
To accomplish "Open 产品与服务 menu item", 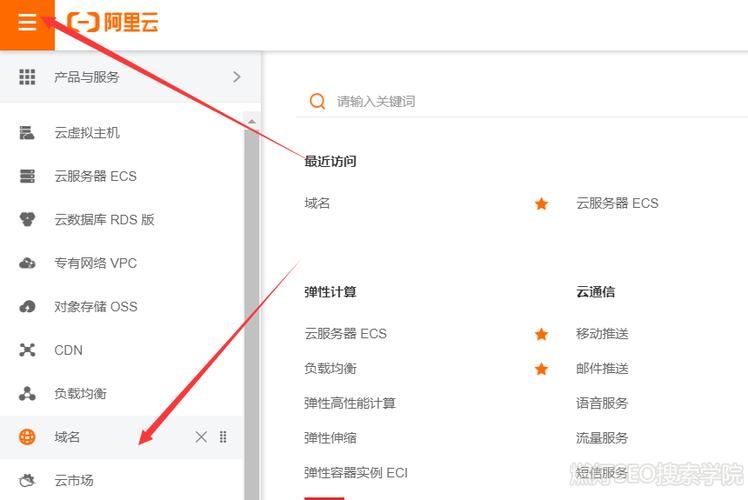I will [x=130, y=77].
